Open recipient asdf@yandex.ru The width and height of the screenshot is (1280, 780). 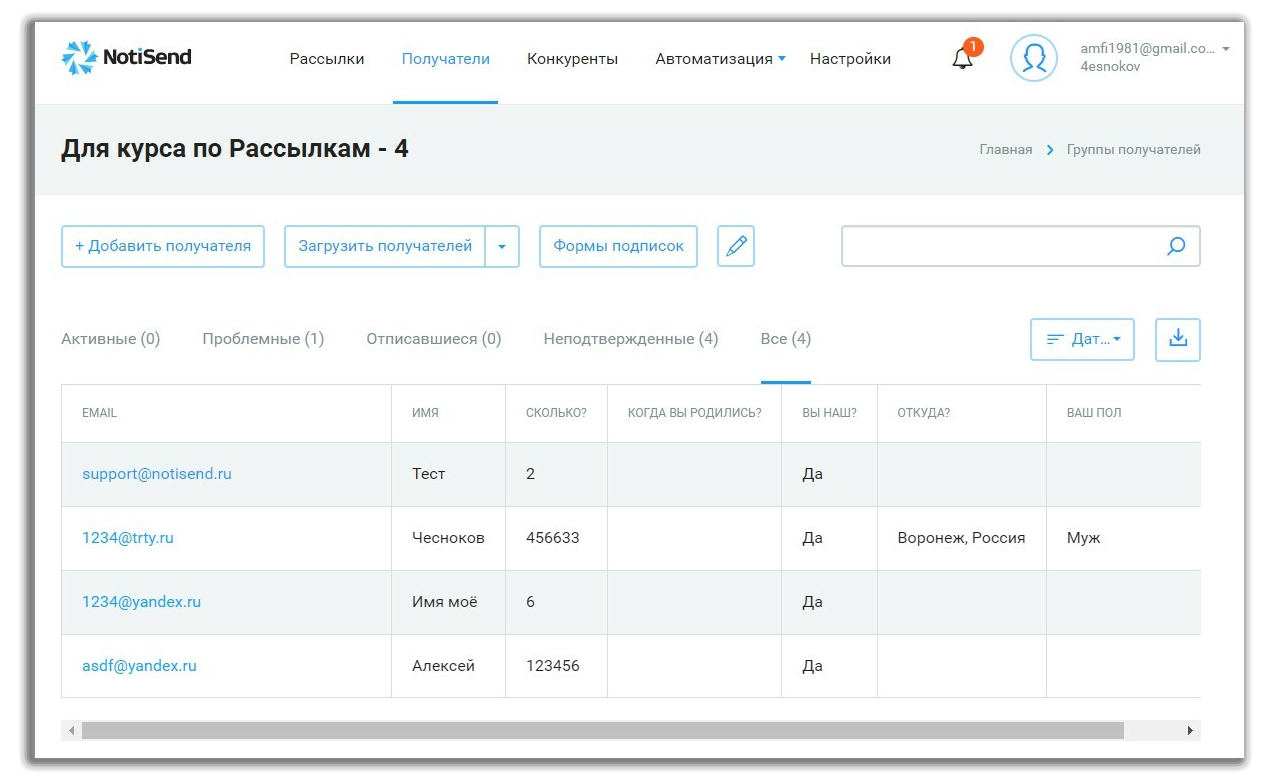(139, 666)
